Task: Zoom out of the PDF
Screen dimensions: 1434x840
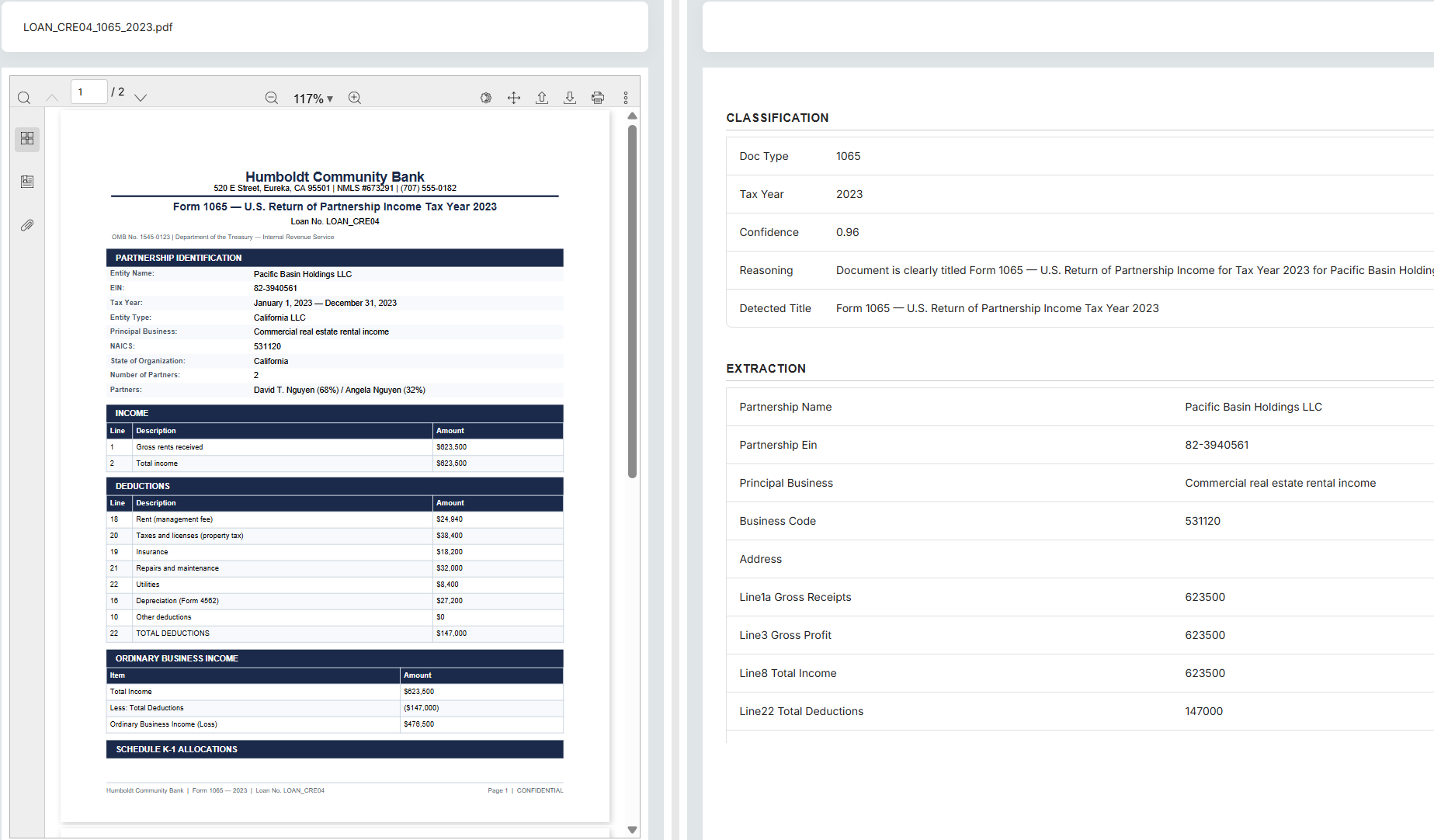Action: (272, 98)
